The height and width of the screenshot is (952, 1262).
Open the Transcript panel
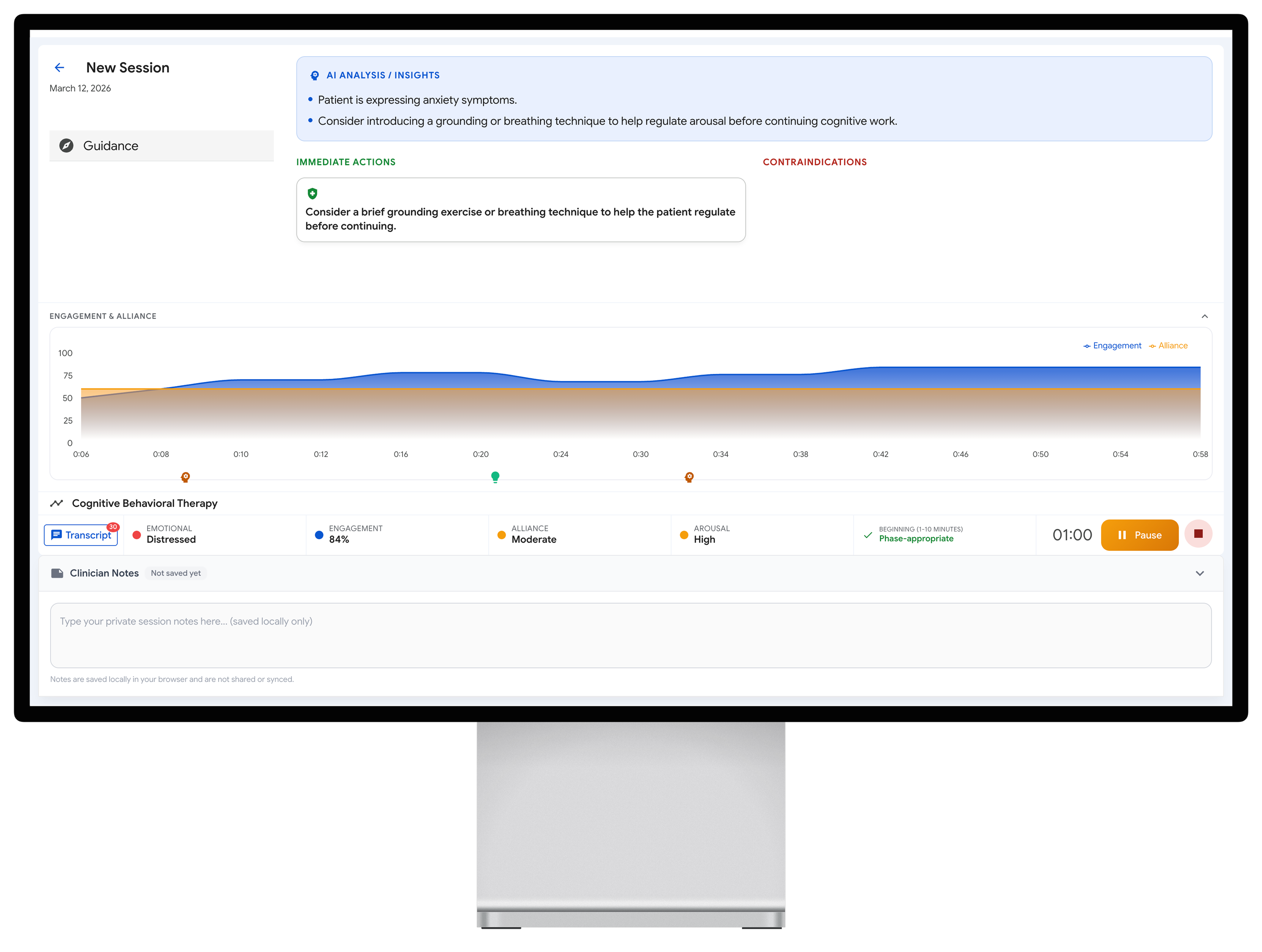coord(81,535)
